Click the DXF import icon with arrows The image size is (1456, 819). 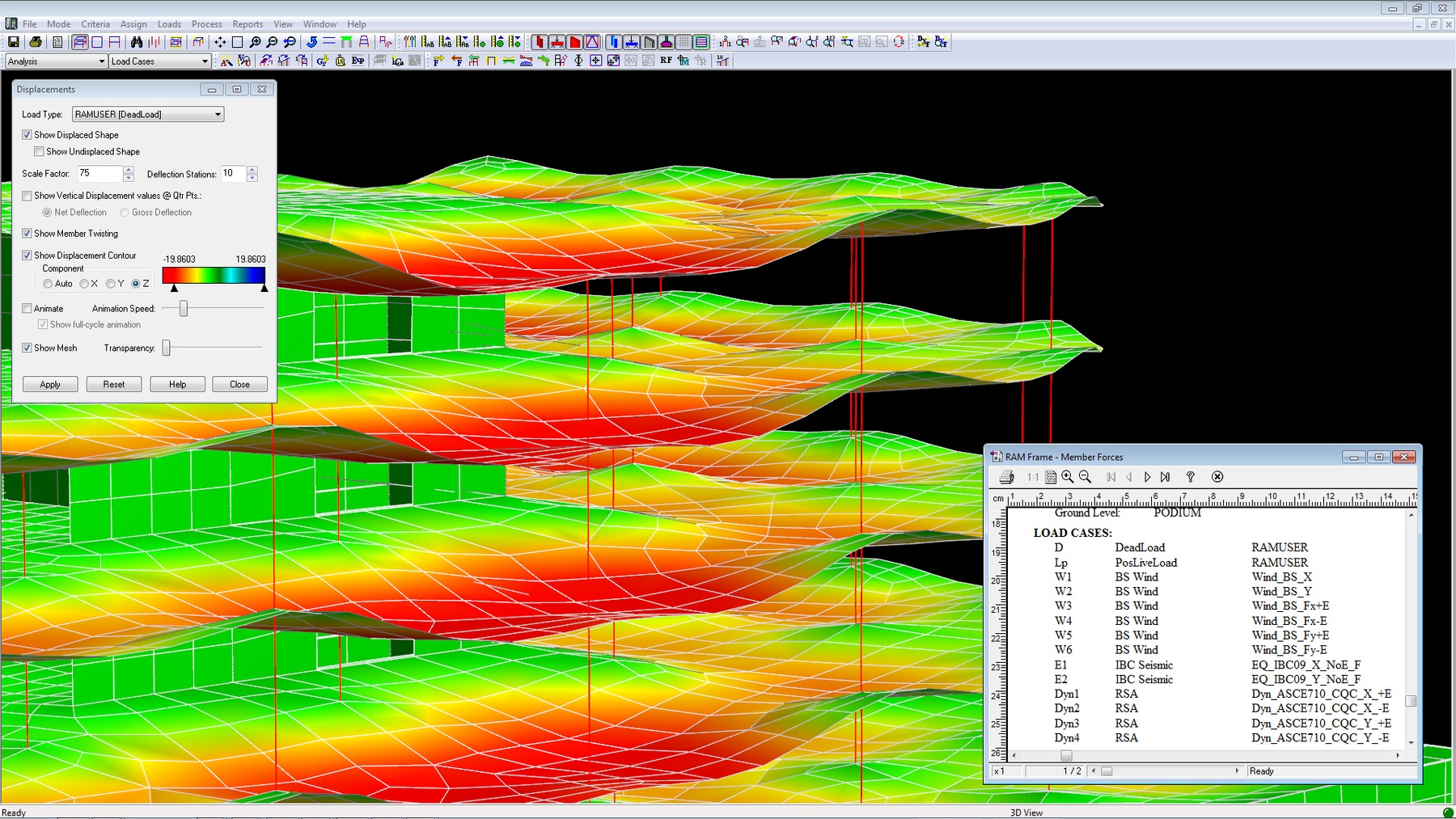923,42
